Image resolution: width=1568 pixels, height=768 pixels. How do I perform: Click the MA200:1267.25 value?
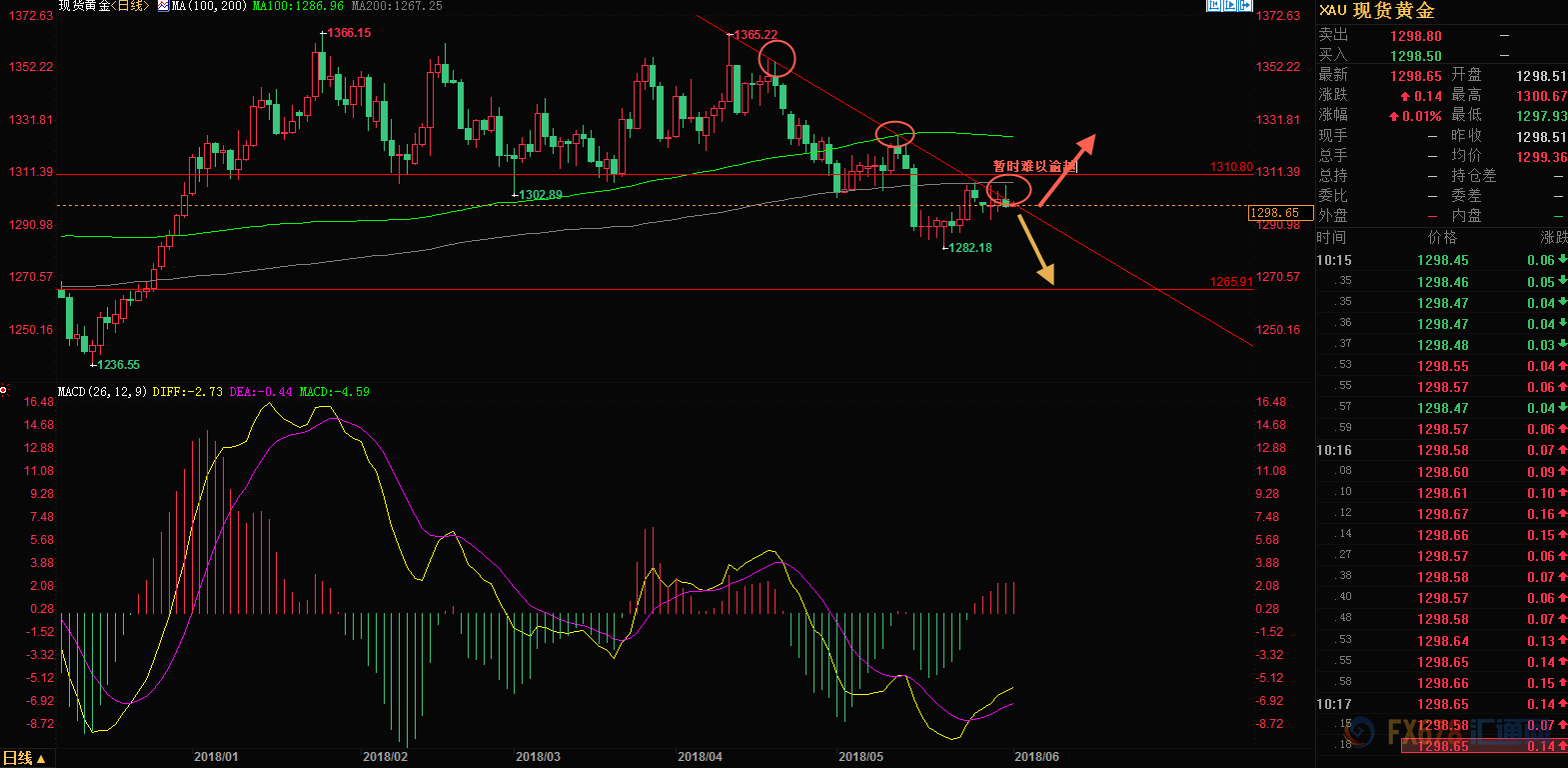(x=397, y=6)
